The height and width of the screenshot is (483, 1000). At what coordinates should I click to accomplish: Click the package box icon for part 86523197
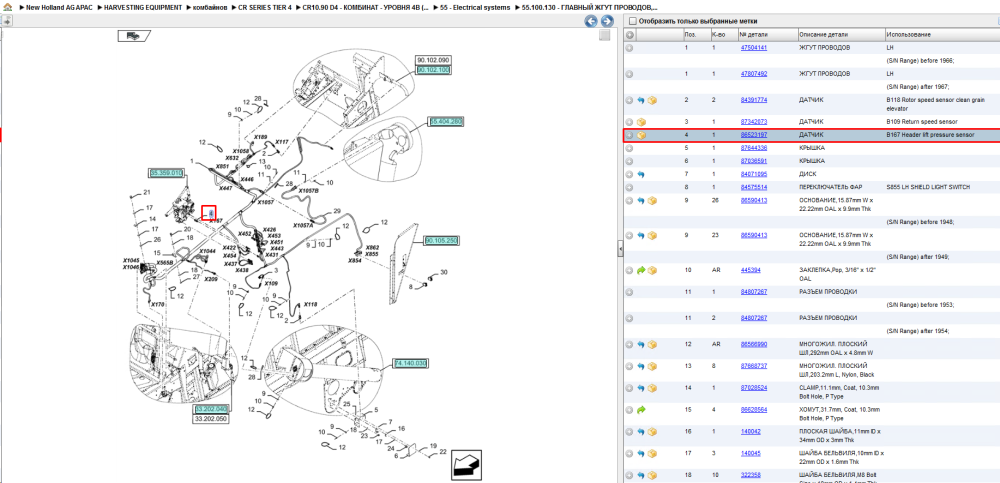tap(641, 135)
